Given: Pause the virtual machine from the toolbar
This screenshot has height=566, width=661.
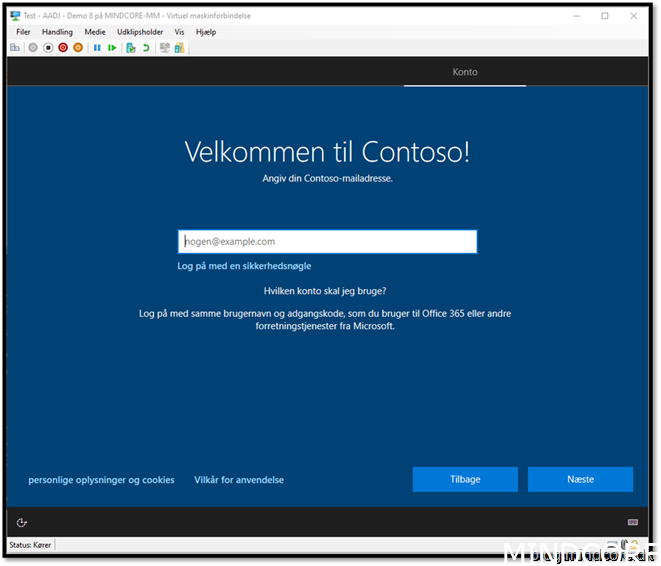Looking at the screenshot, I should (97, 47).
